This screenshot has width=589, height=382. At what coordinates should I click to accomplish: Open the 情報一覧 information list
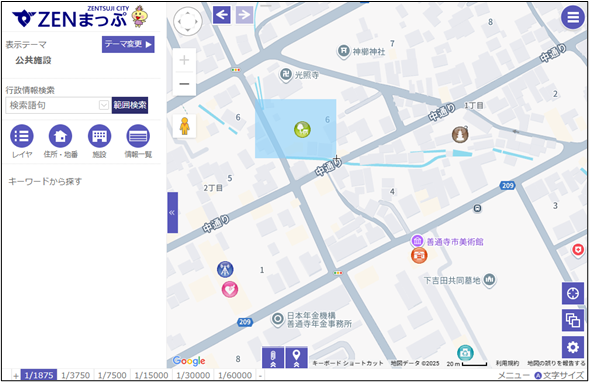click(138, 136)
